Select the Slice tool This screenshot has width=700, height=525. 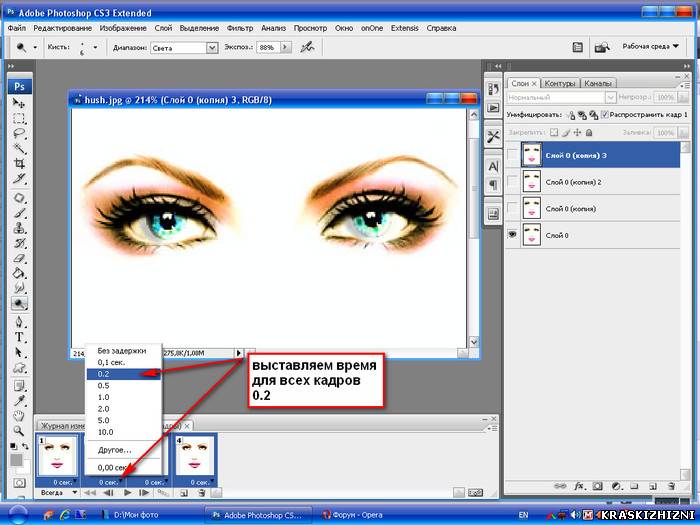pos(19,179)
